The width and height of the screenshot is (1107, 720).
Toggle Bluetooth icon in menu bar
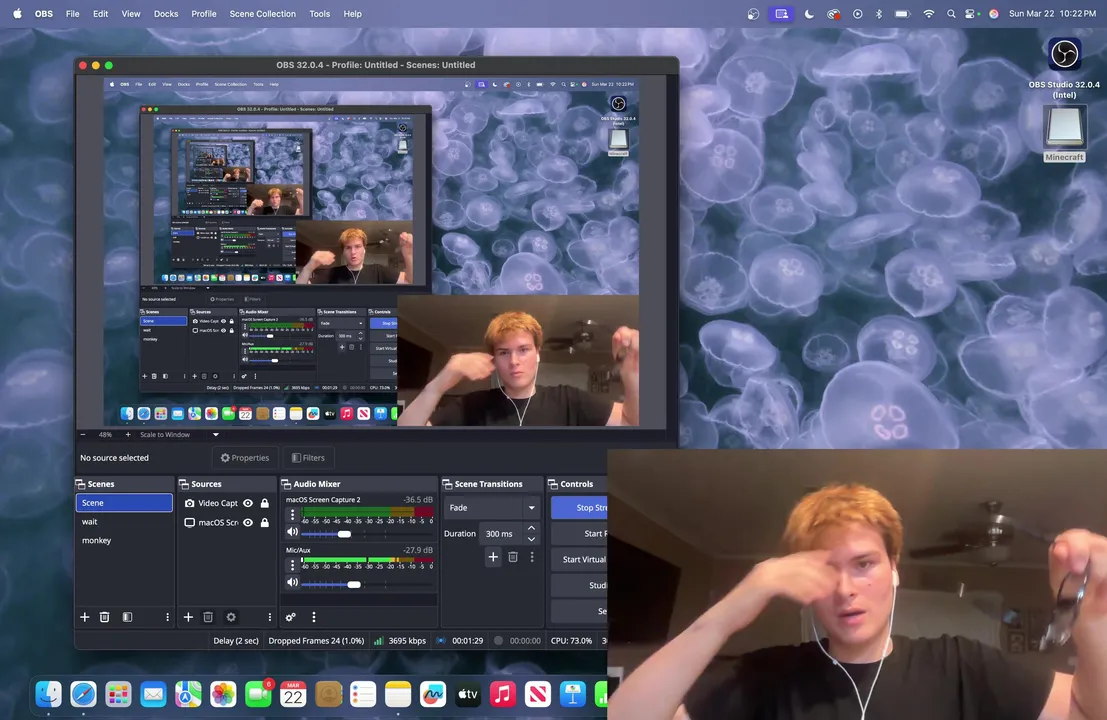point(879,13)
